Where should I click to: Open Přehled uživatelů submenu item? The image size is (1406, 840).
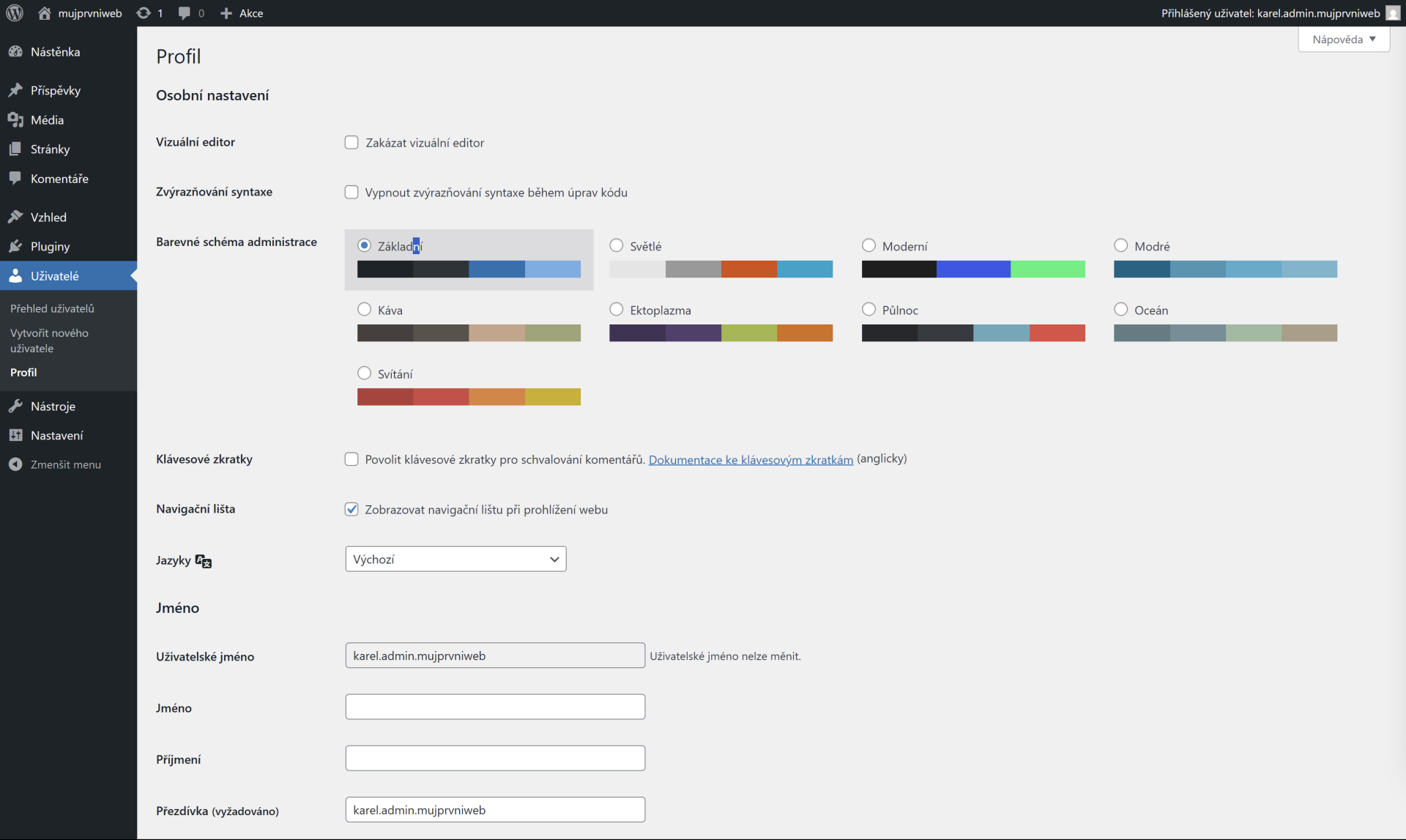[x=52, y=308]
